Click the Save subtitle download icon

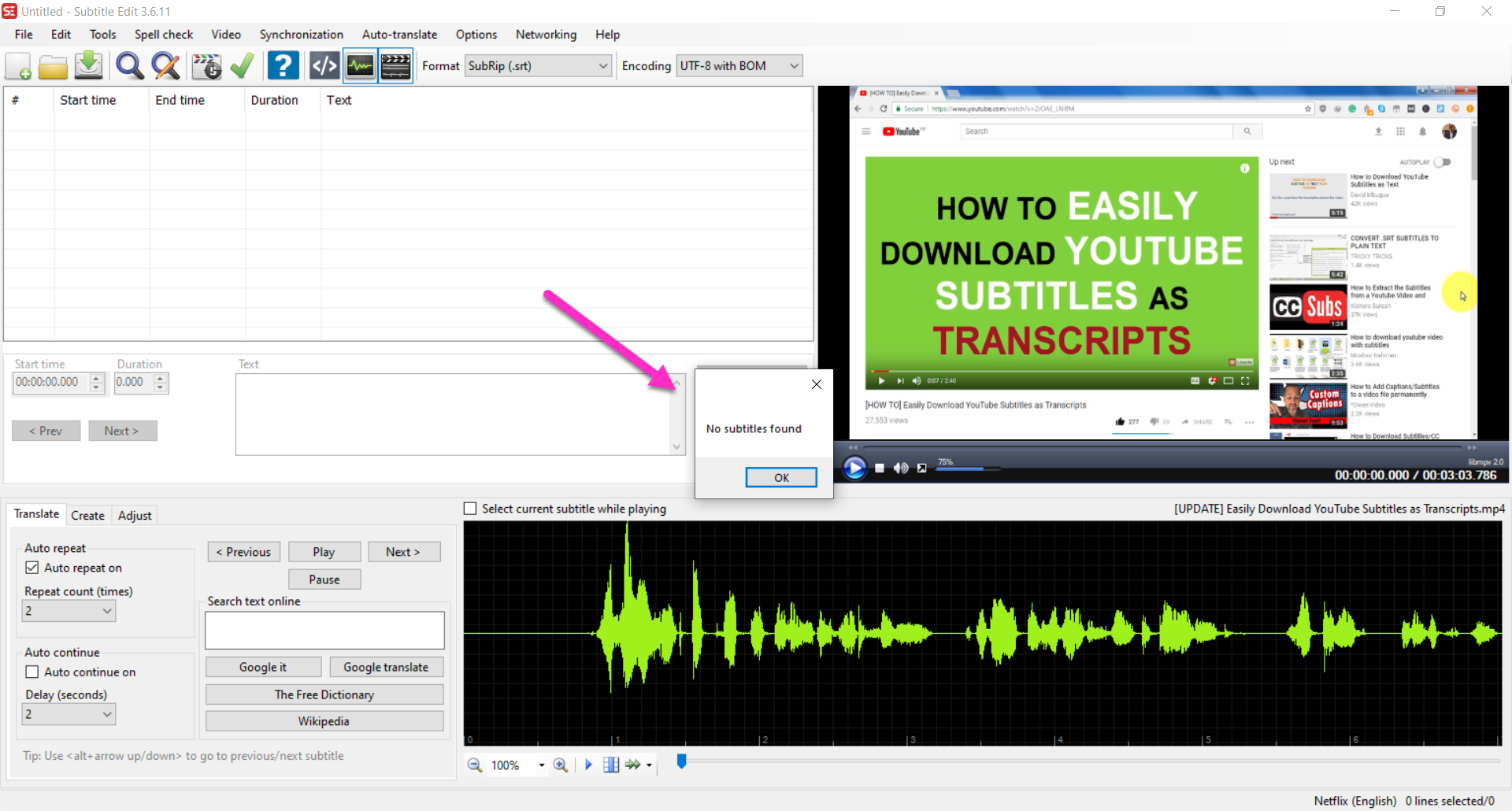[88, 66]
